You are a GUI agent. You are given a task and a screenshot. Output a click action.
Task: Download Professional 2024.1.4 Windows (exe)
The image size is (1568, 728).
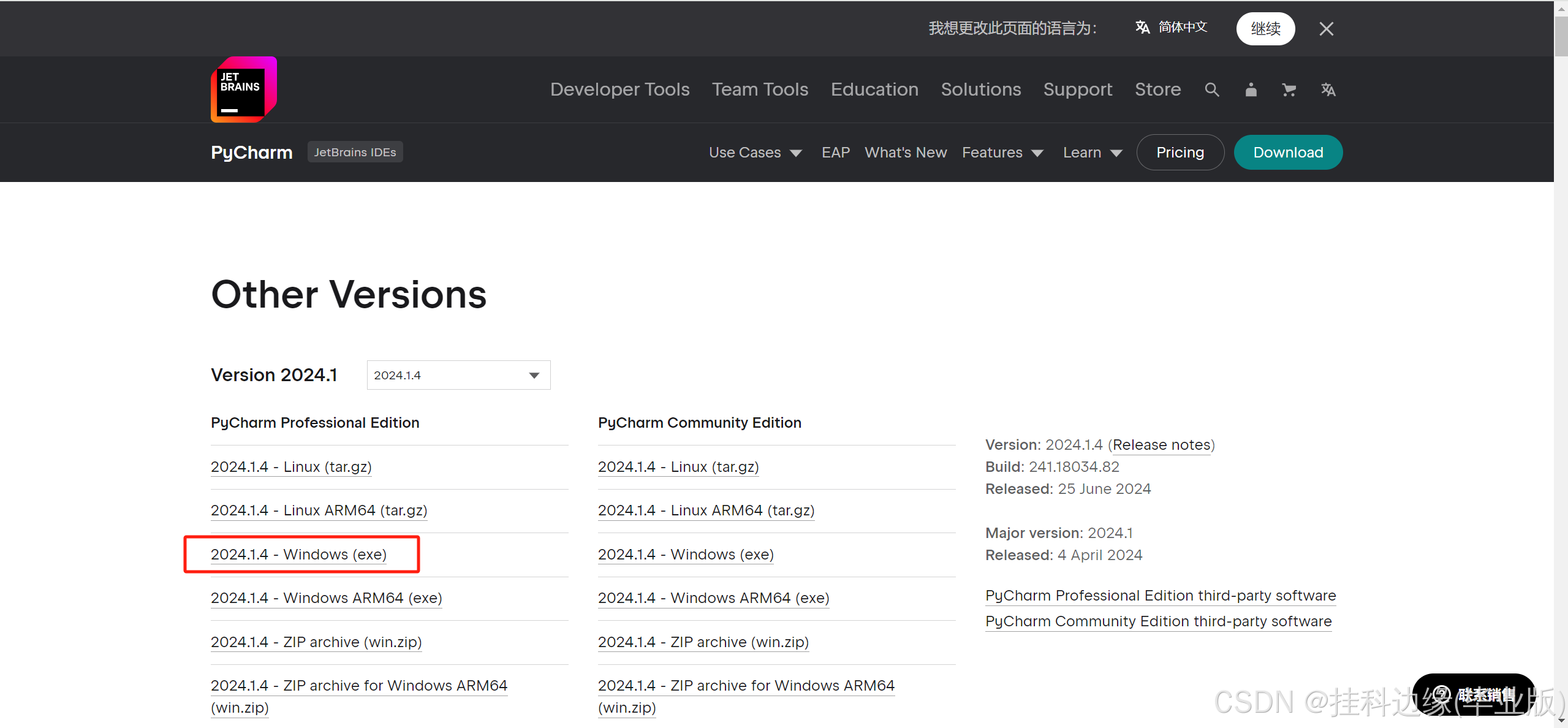[298, 555]
